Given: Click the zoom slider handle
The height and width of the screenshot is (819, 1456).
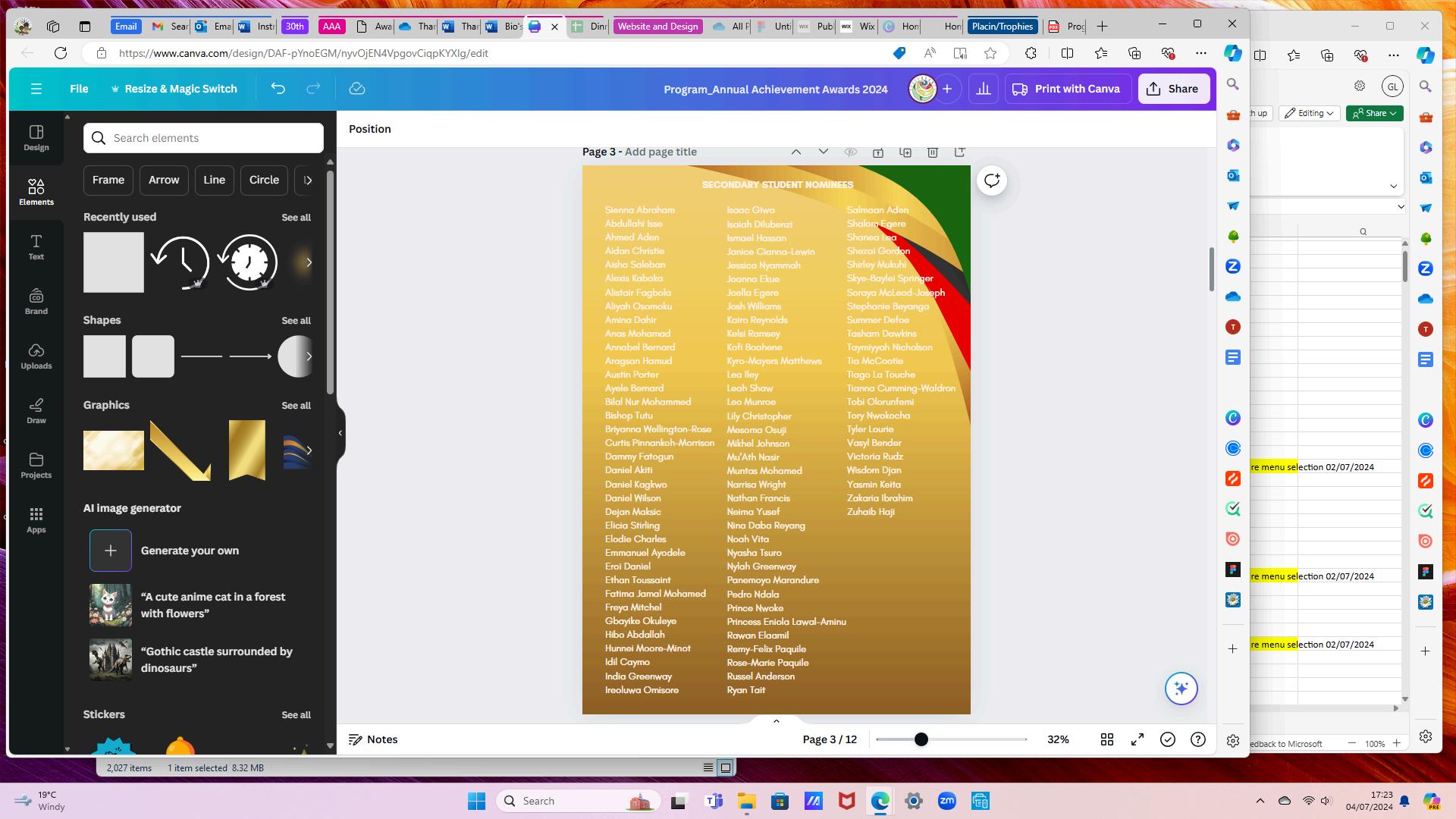Looking at the screenshot, I should pyautogui.click(x=921, y=739).
